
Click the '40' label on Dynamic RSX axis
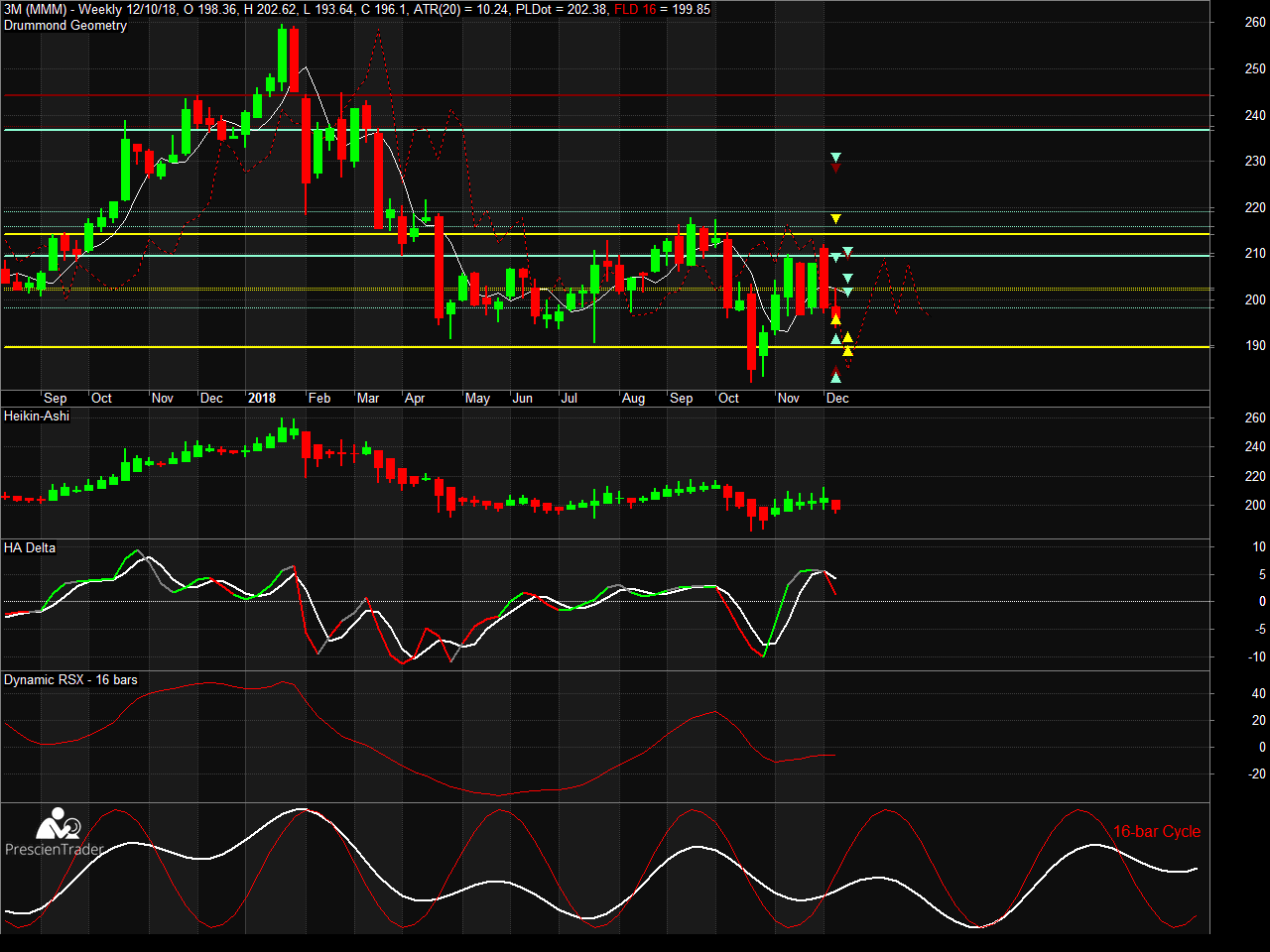(1259, 693)
